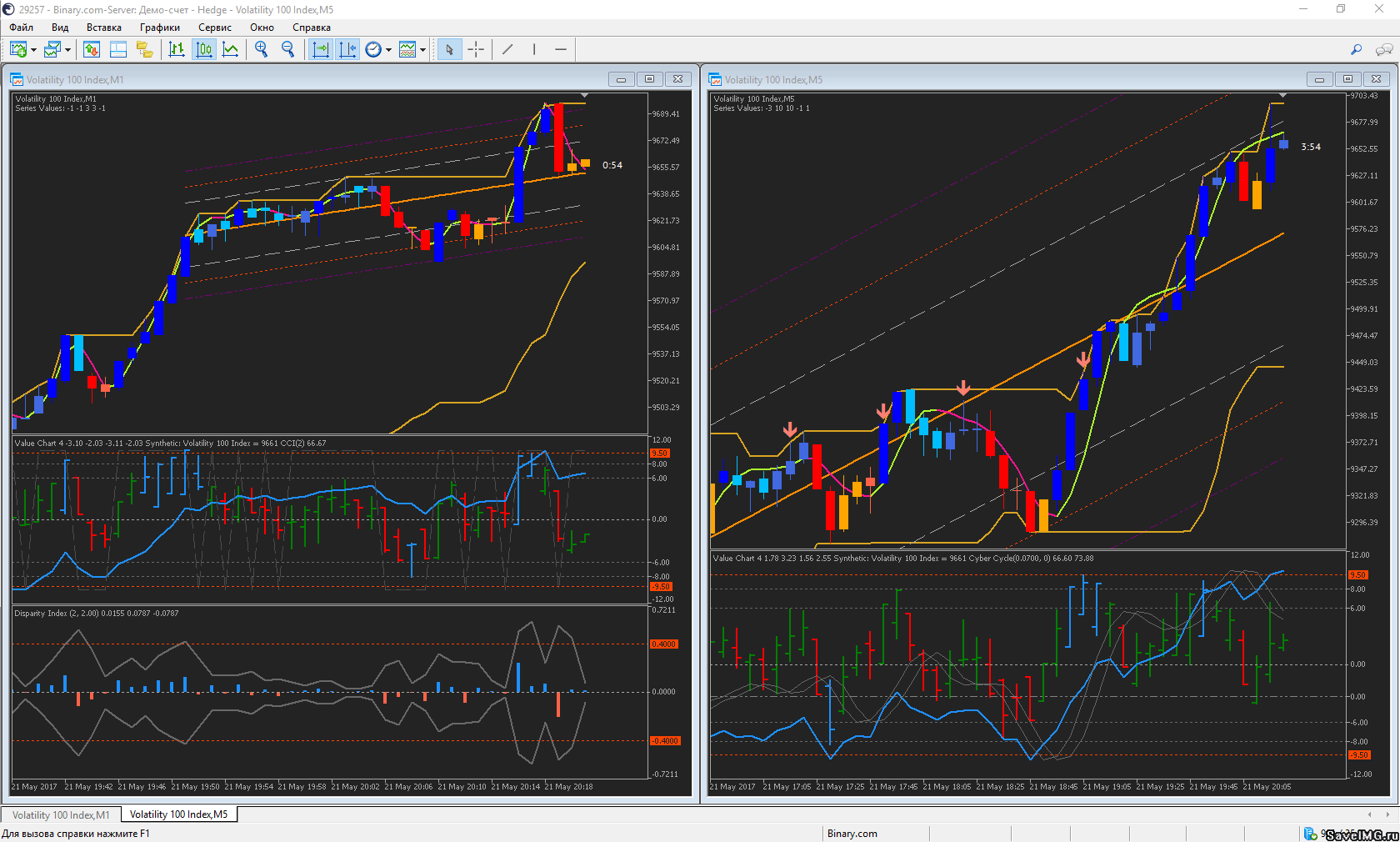Open the Navigator folder panel

coord(145,50)
